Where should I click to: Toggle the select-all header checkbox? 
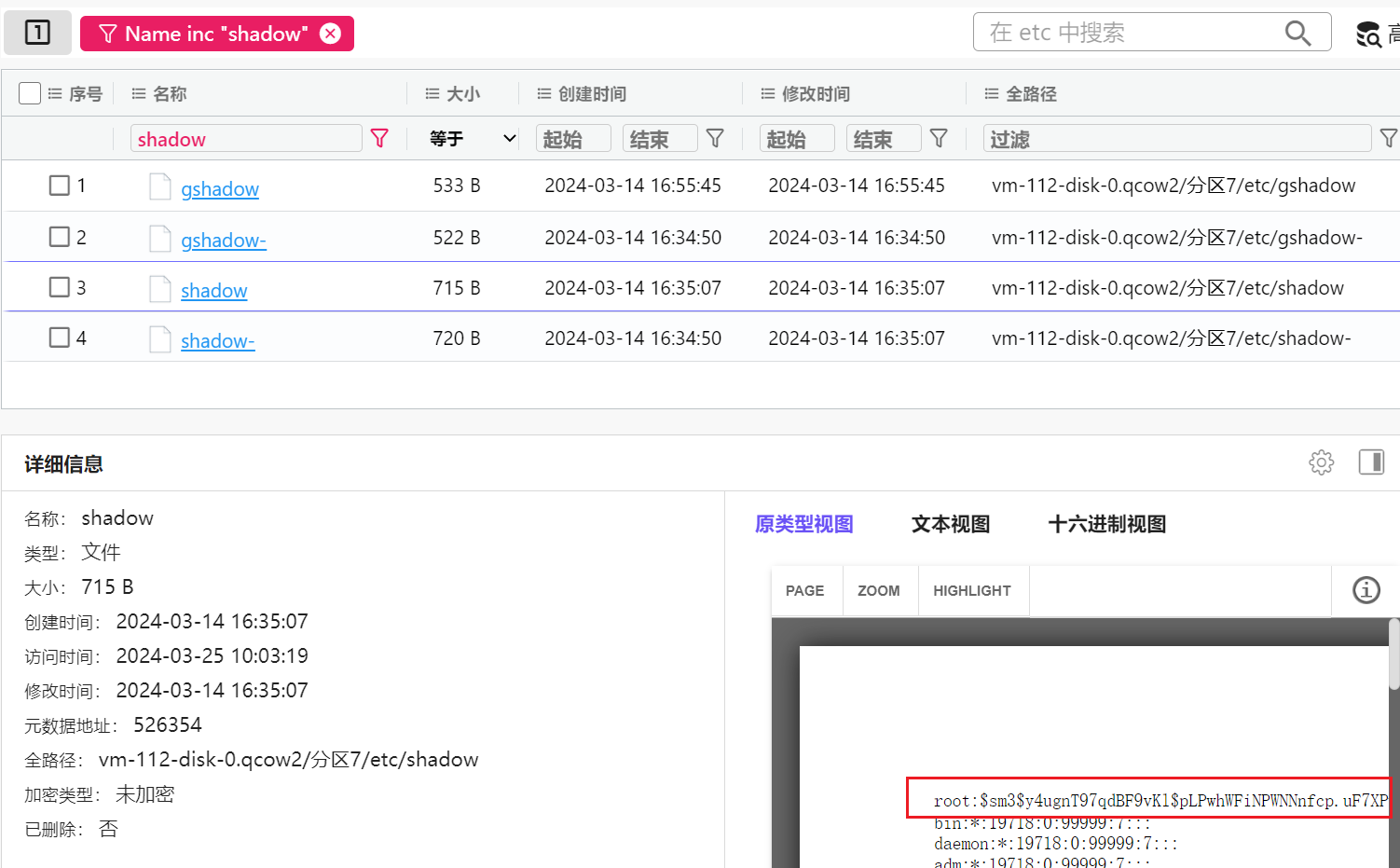(x=30, y=93)
